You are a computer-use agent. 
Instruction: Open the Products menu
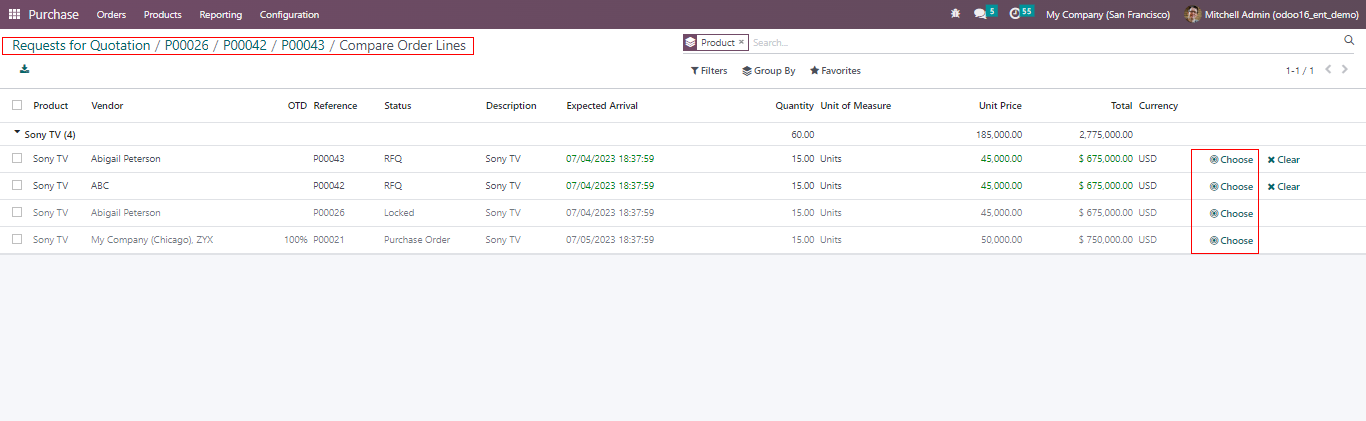click(x=162, y=14)
